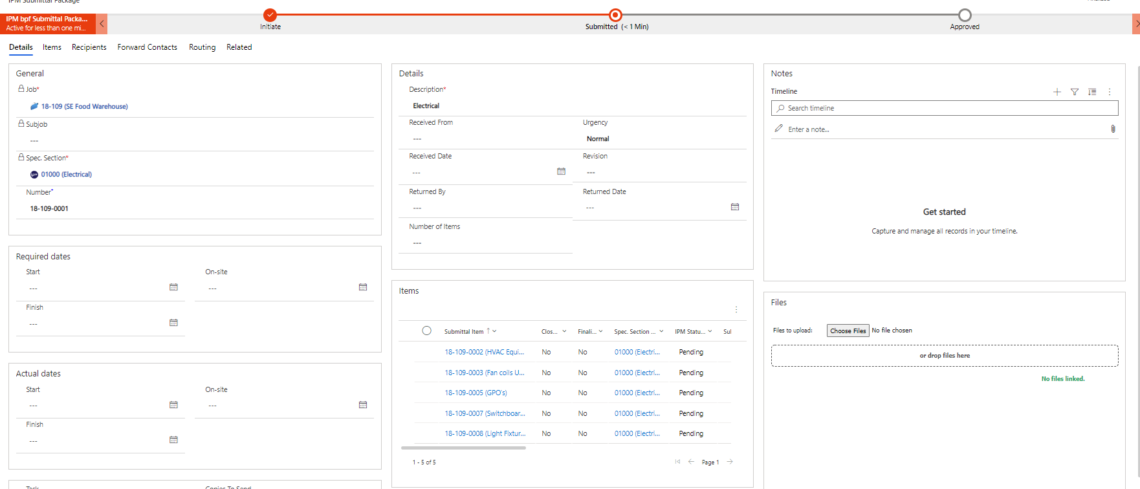Open calendar picker for Received Date

pos(561,171)
